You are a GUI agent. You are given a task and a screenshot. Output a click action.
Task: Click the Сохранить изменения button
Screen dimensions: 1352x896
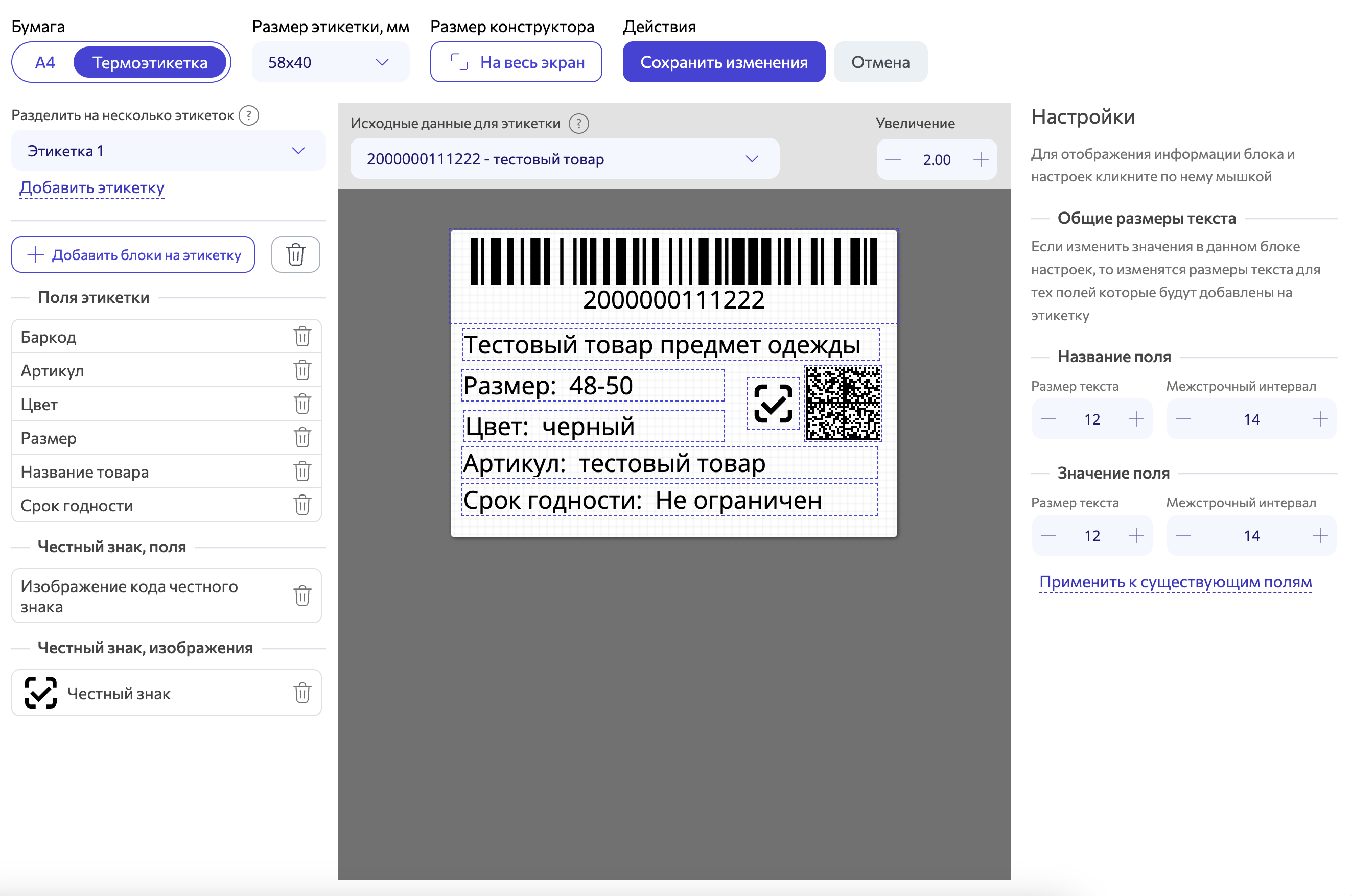724,62
